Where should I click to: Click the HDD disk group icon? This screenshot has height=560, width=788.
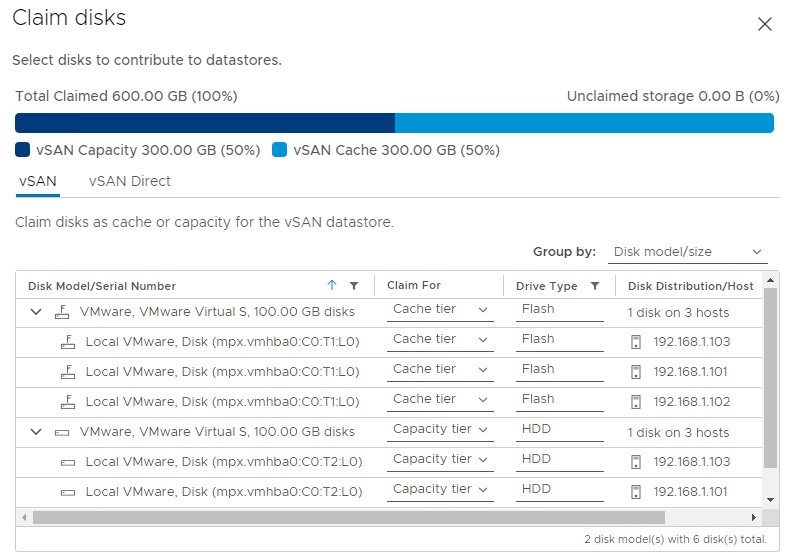coord(62,432)
